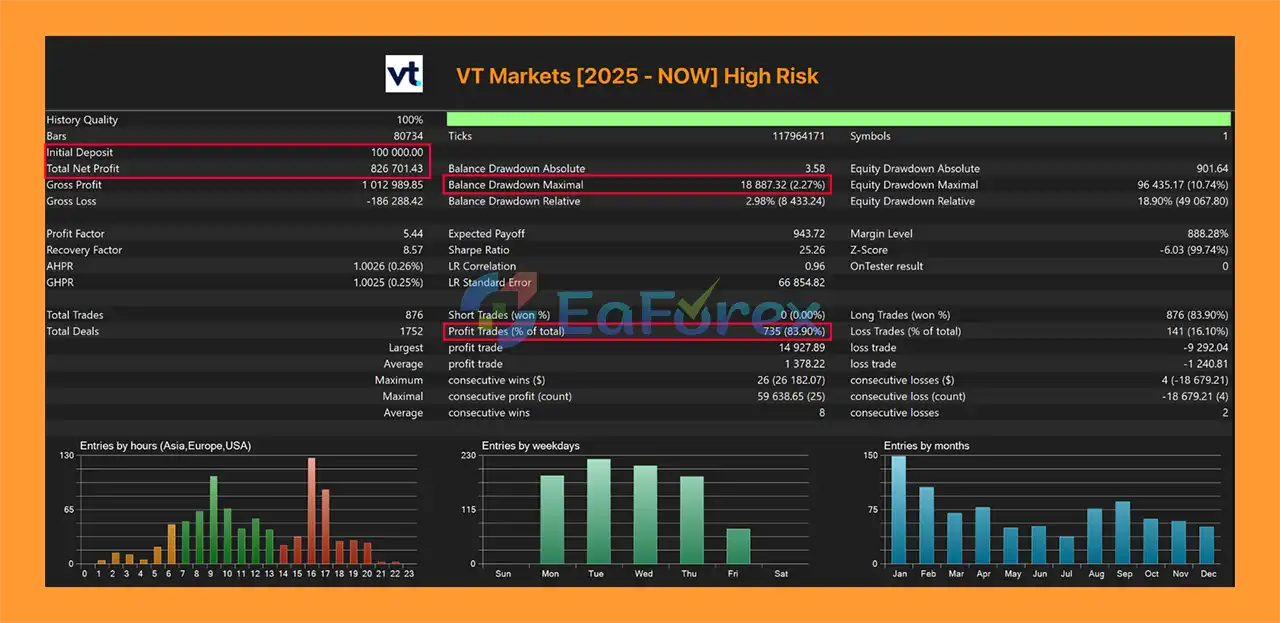The image size is (1280, 623).
Task: Click the 'Entries by months' chart title
Action: [926, 446]
